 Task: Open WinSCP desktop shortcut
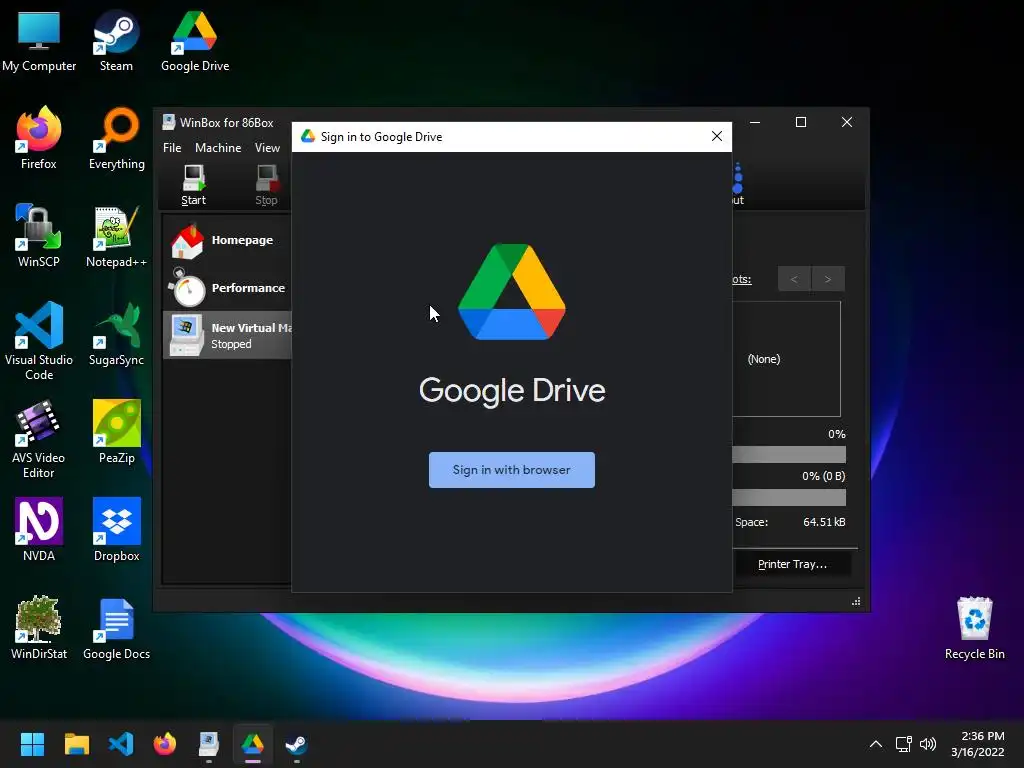pos(39,236)
